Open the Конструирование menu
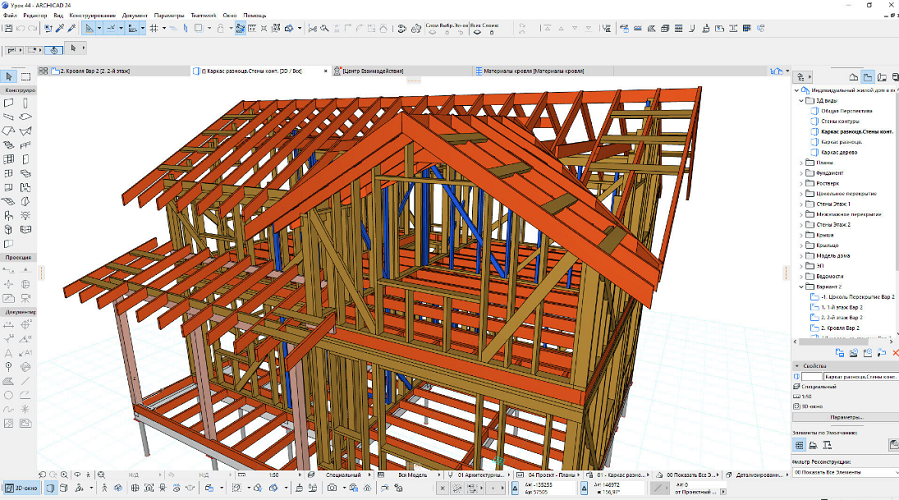The width and height of the screenshot is (899, 500). coord(90,17)
